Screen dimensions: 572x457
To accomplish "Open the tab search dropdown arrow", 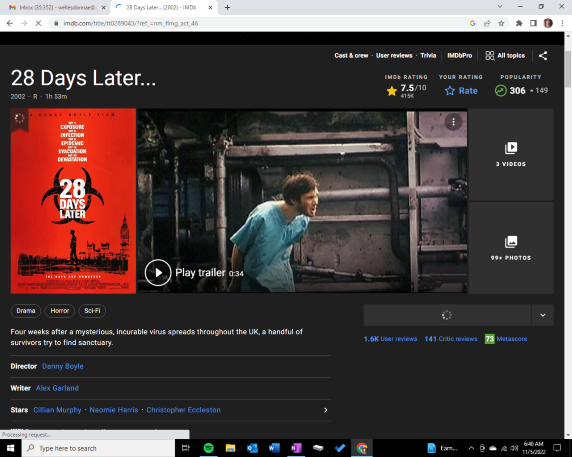I will coord(500,7).
